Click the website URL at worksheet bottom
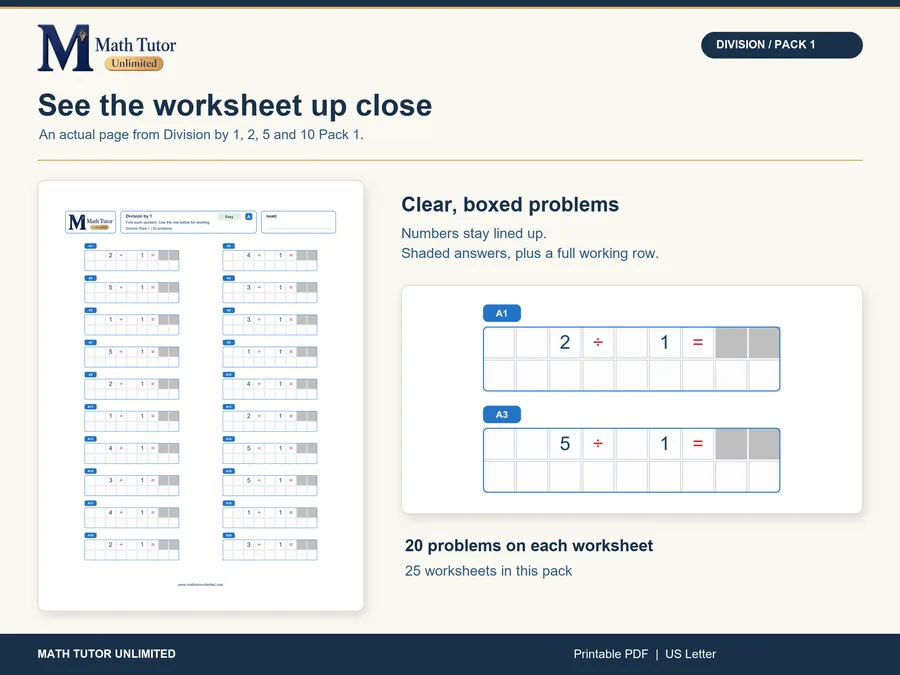The width and height of the screenshot is (900, 675). pos(200,584)
